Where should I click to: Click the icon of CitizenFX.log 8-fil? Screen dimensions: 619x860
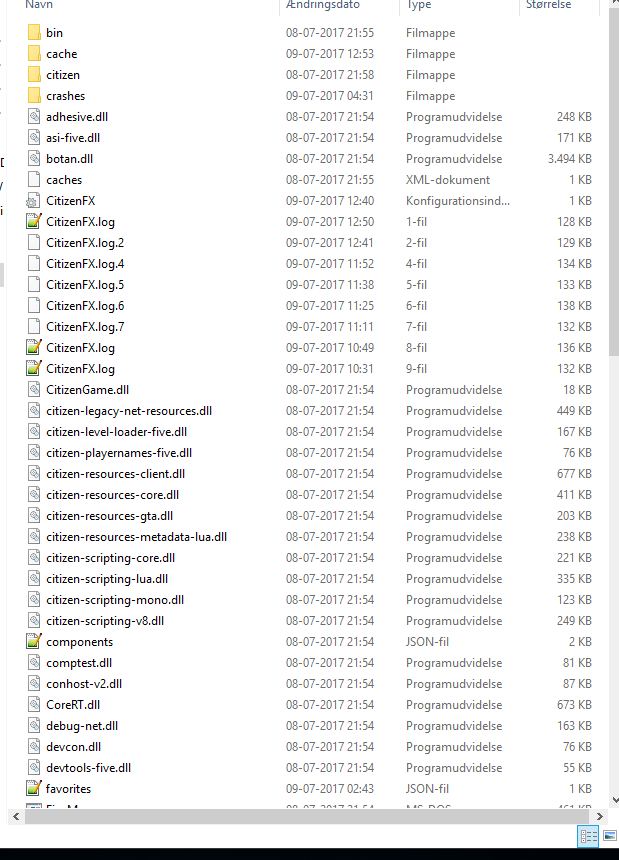pos(33,348)
